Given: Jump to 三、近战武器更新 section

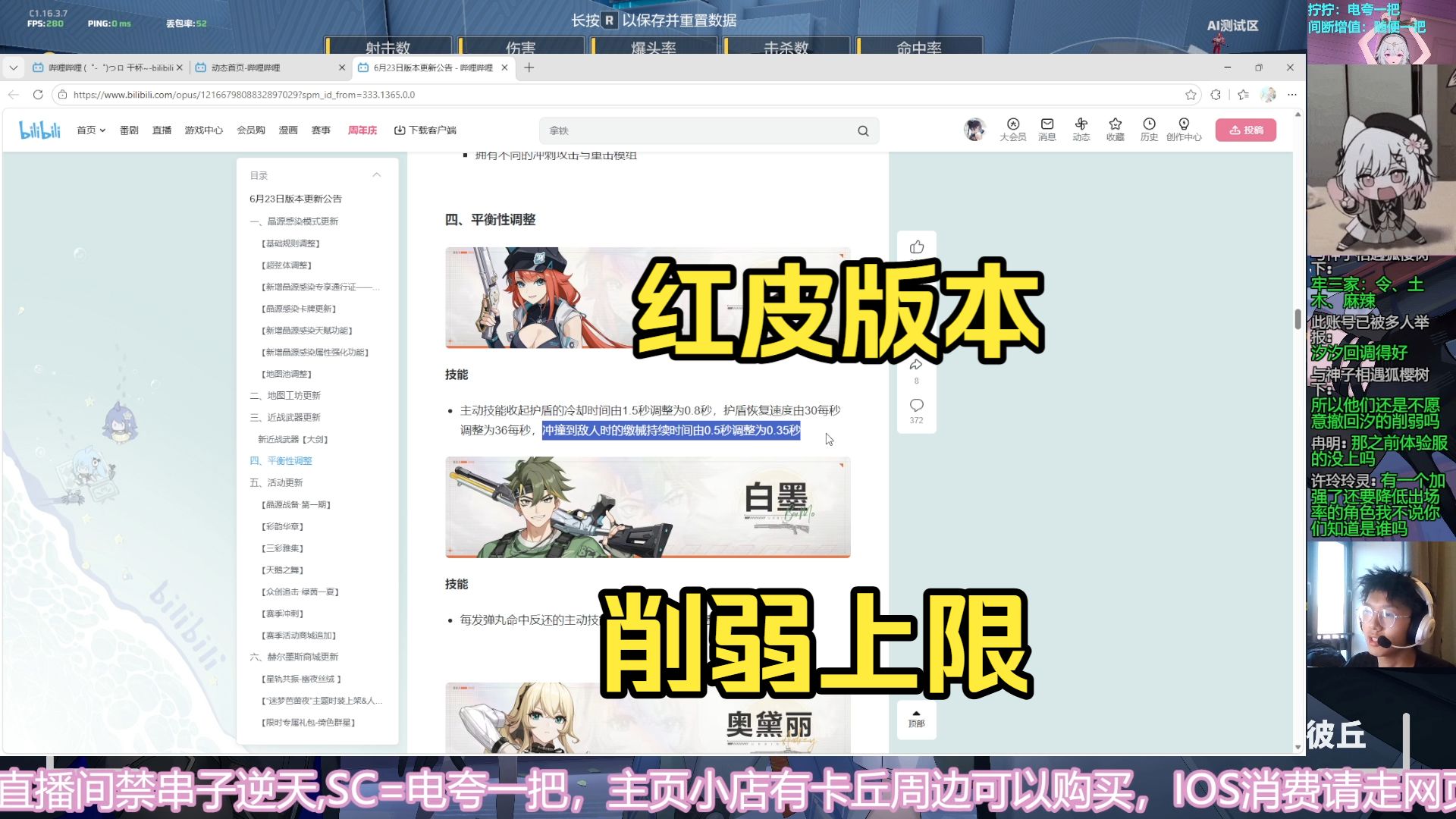Looking at the screenshot, I should coord(285,417).
